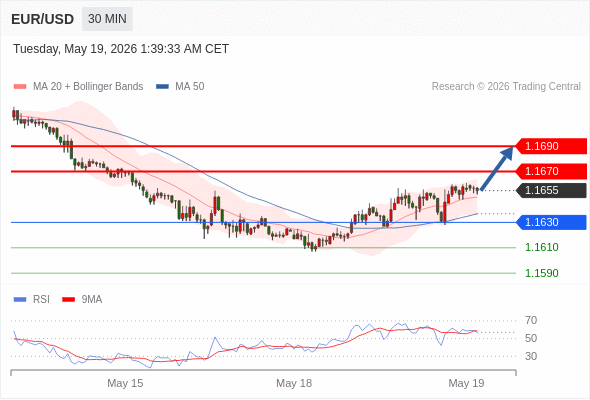The image size is (590, 400).
Task: Select the 9MA legend label
Action: (x=92, y=300)
